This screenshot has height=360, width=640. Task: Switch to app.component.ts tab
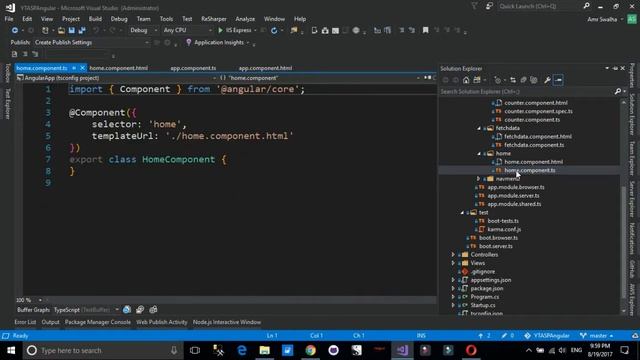(193, 68)
